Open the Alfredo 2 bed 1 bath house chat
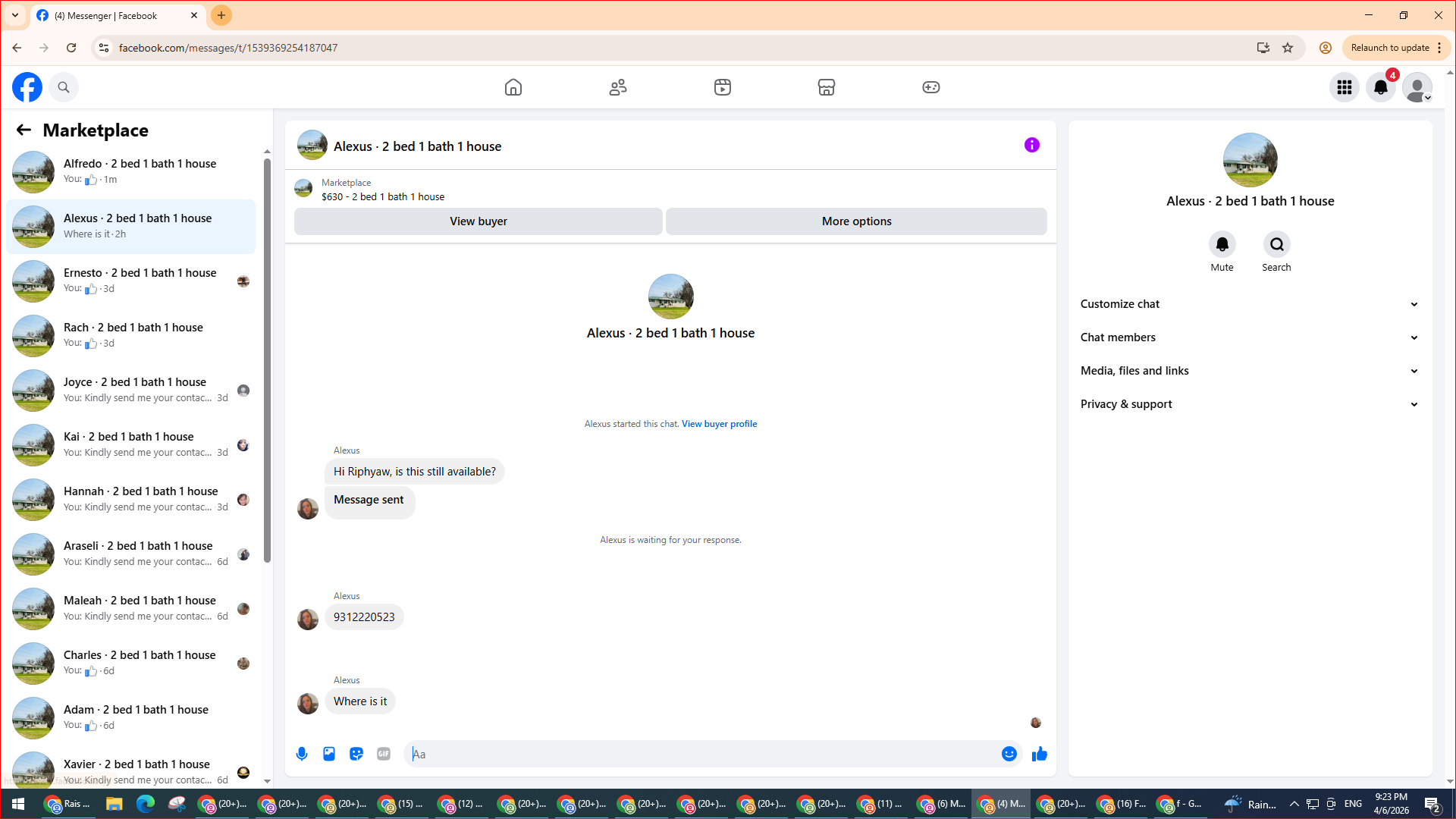Image resolution: width=1456 pixels, height=819 pixels. pyautogui.click(x=130, y=171)
